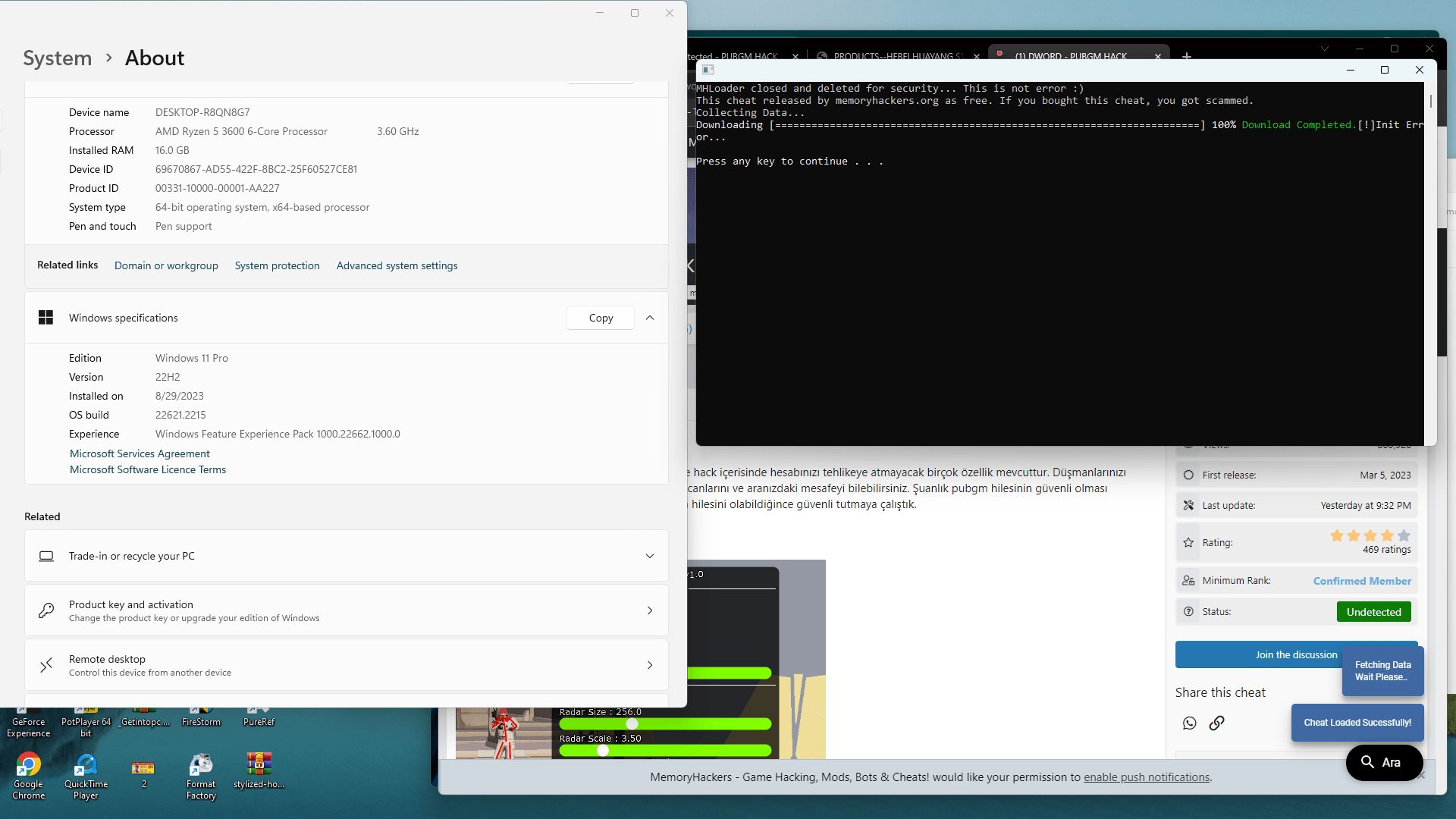The height and width of the screenshot is (819, 1456).
Task: Select the desktop file named 2
Action: point(143,773)
